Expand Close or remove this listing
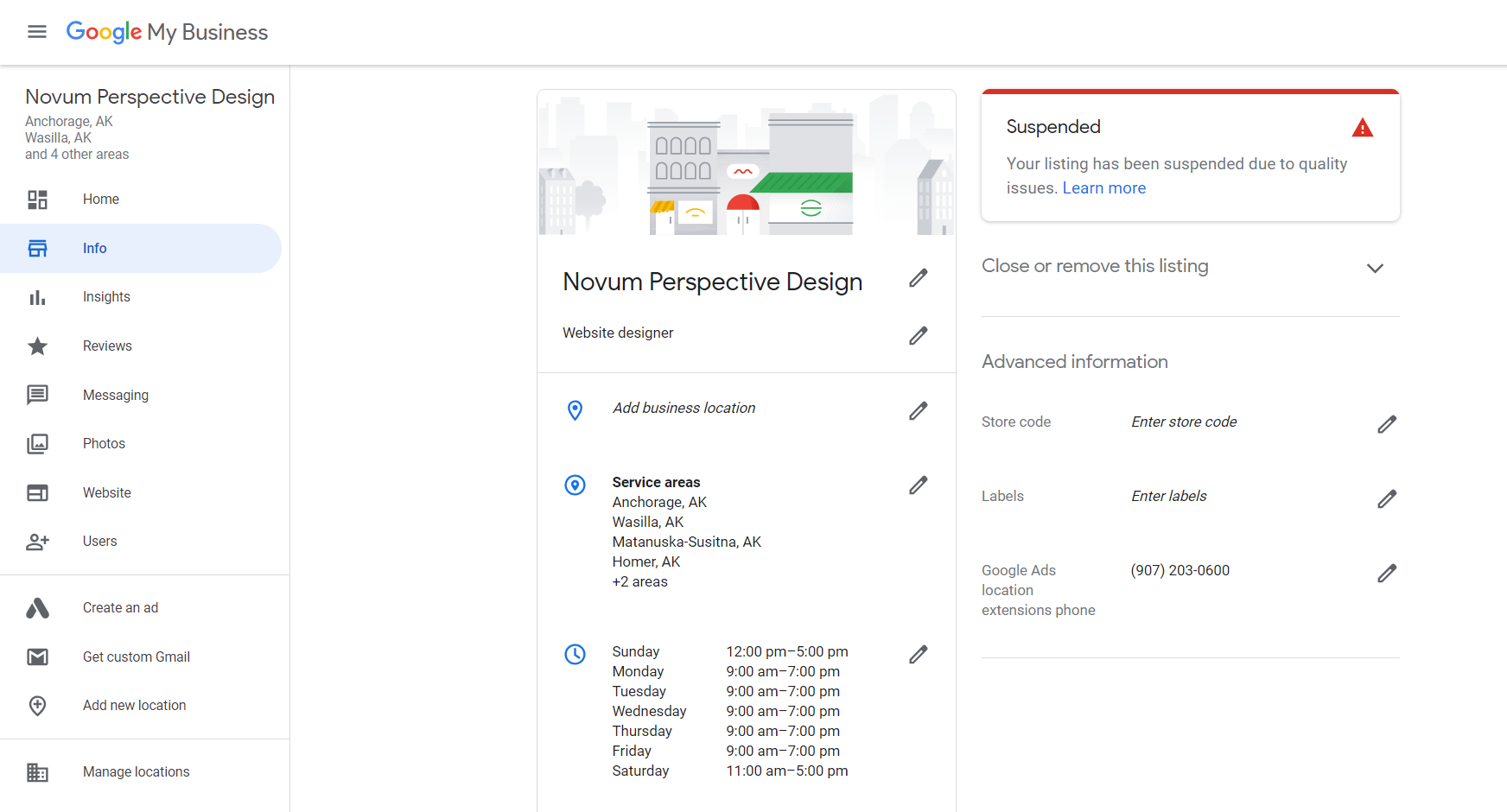 click(1375, 268)
